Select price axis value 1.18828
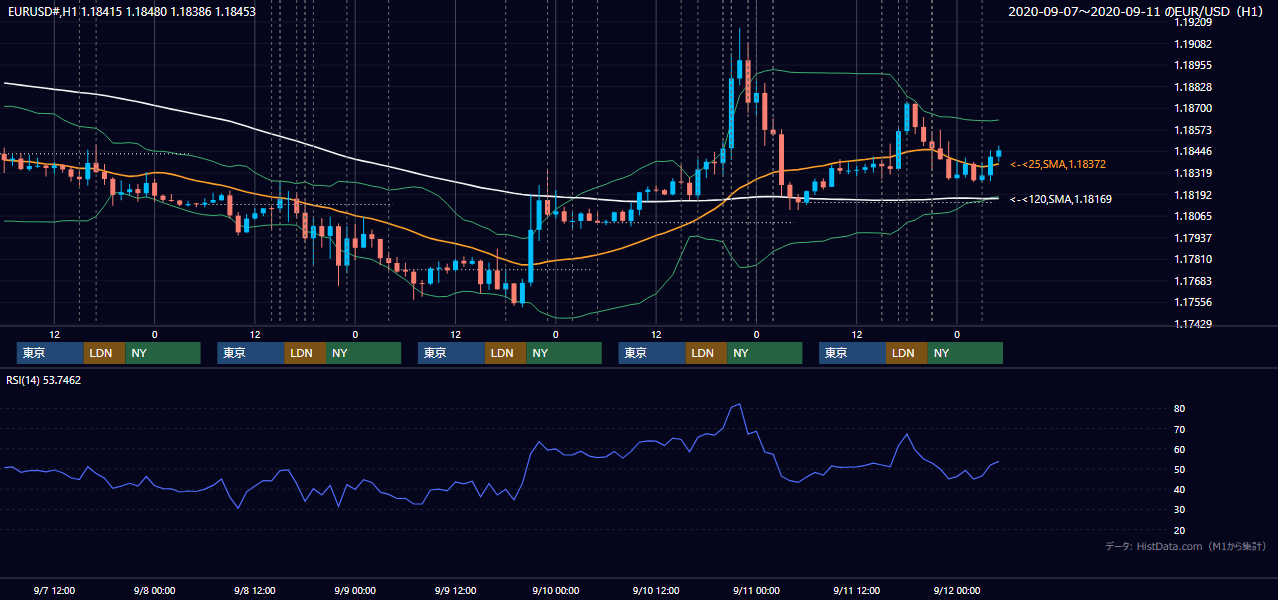The height and width of the screenshot is (600, 1278). click(1192, 87)
